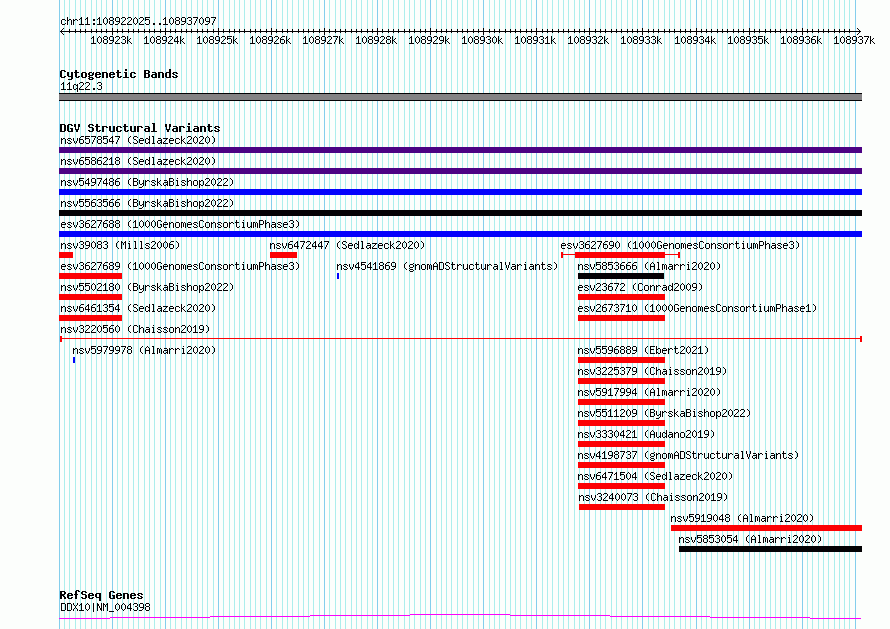
Task: Click the red bar under nsv5502180
Action: click(x=91, y=297)
